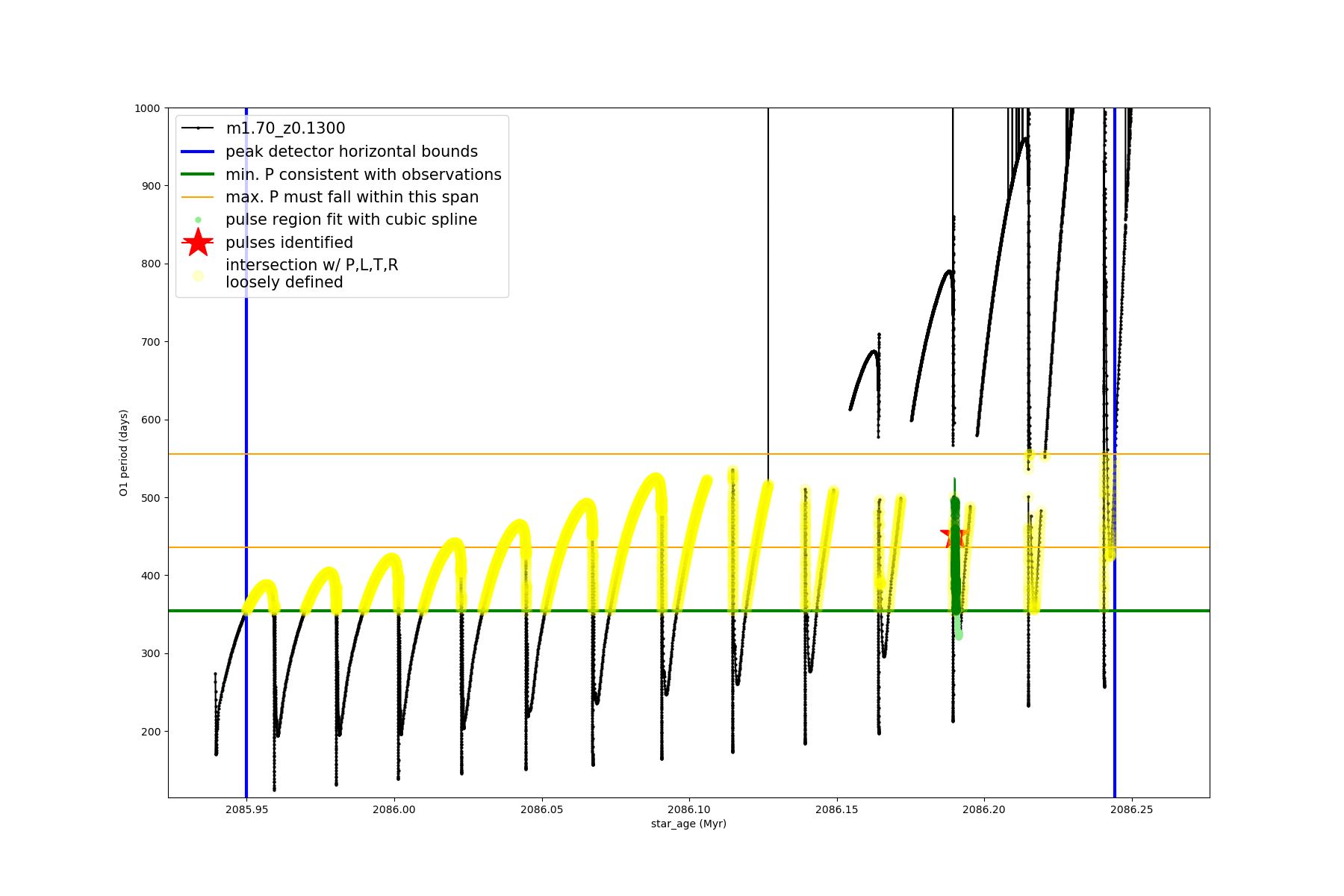
Task: Select the blue line swatch in the legend
Action: pyautogui.click(x=198, y=152)
